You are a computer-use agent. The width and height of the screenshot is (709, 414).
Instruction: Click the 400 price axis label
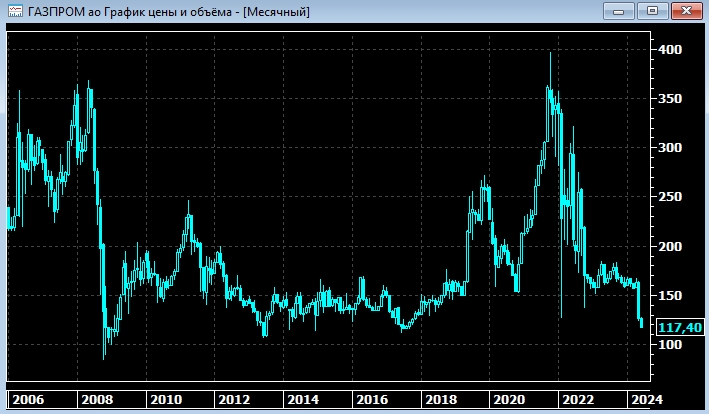670,50
